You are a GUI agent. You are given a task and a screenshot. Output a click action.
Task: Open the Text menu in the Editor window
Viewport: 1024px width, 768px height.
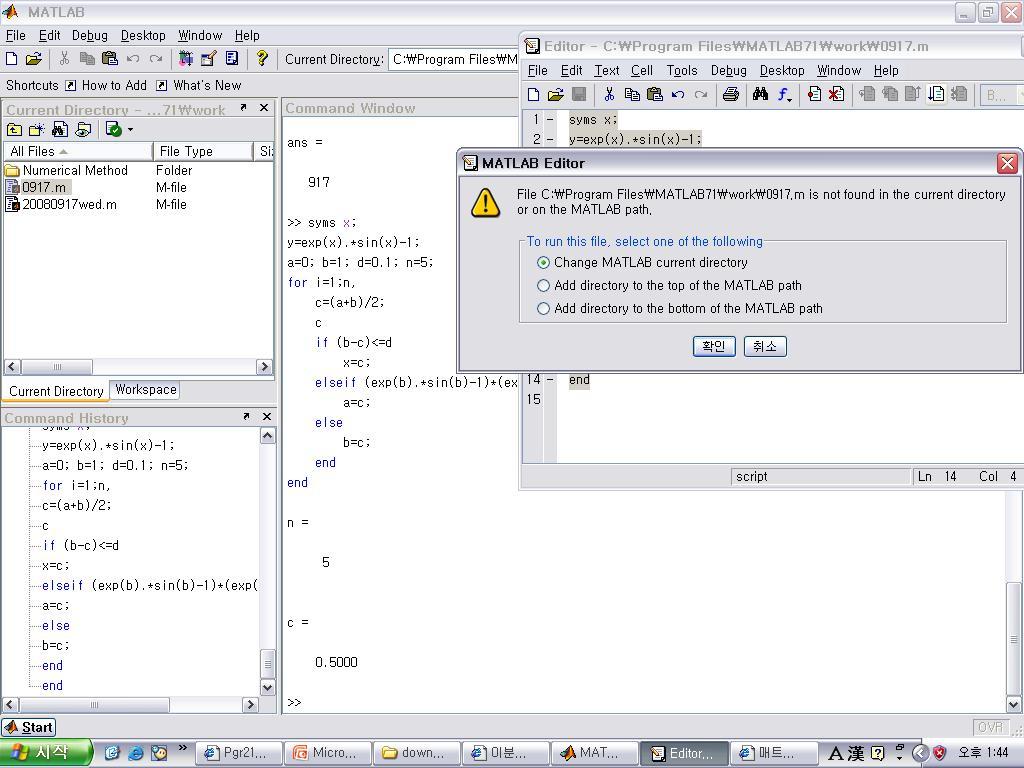click(607, 71)
